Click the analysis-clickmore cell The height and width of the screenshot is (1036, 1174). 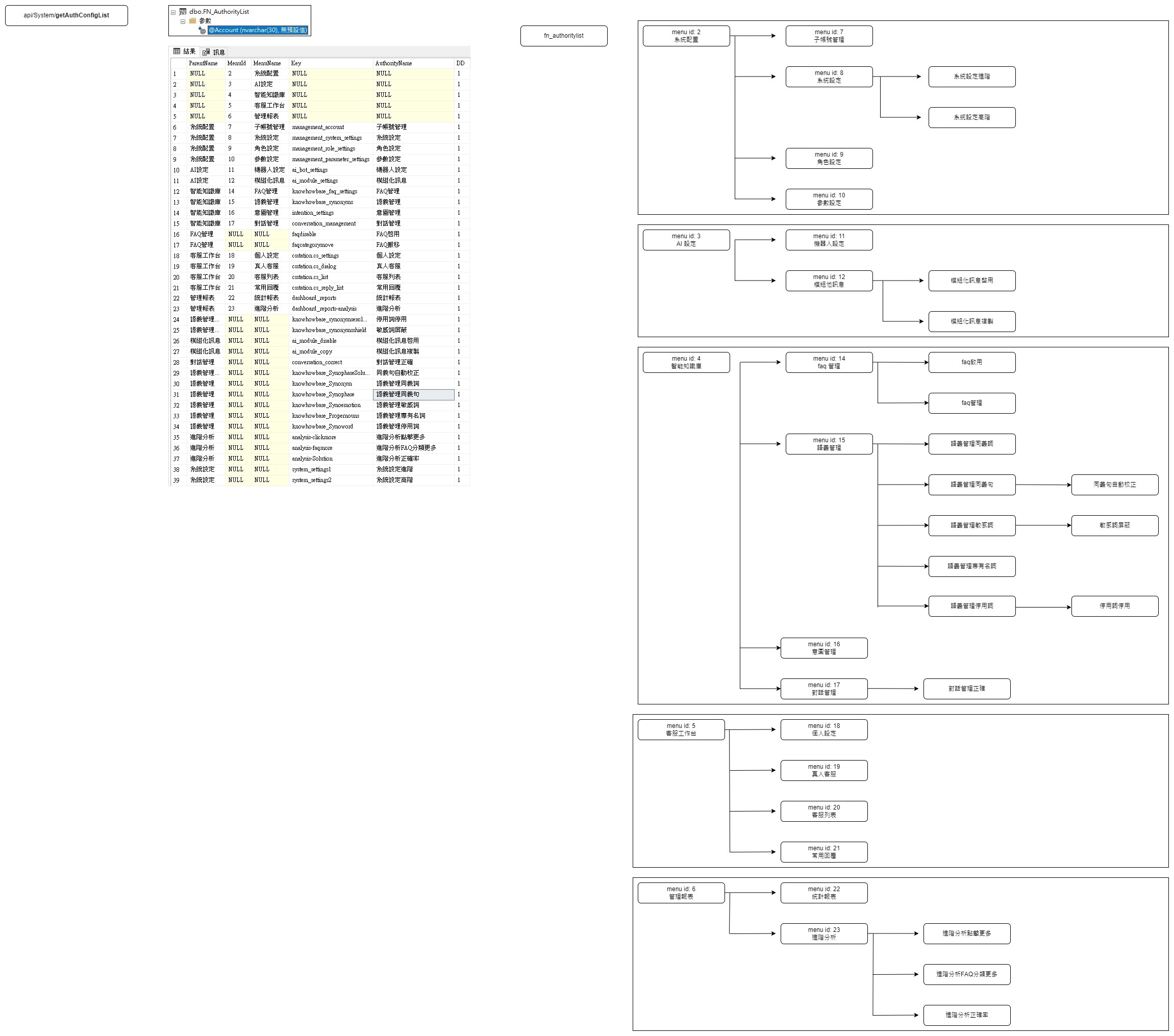pyautogui.click(x=331, y=437)
